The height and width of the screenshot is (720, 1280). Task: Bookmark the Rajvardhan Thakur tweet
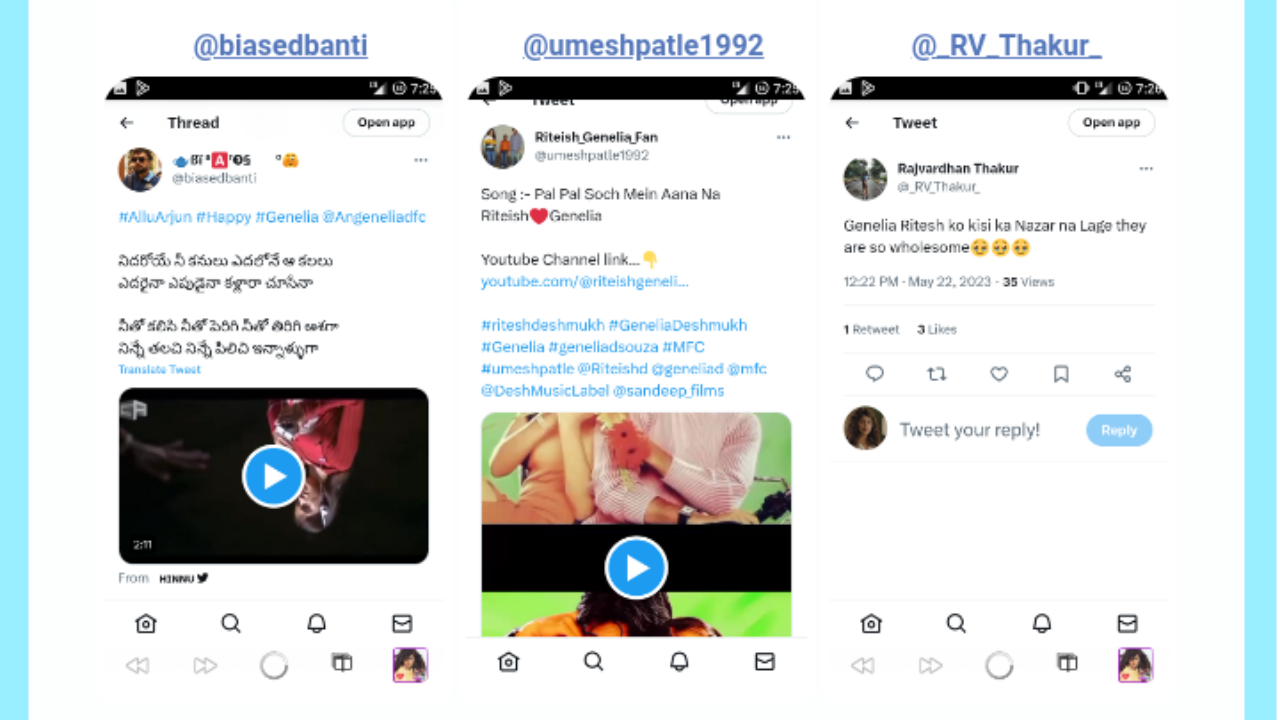tap(1061, 374)
